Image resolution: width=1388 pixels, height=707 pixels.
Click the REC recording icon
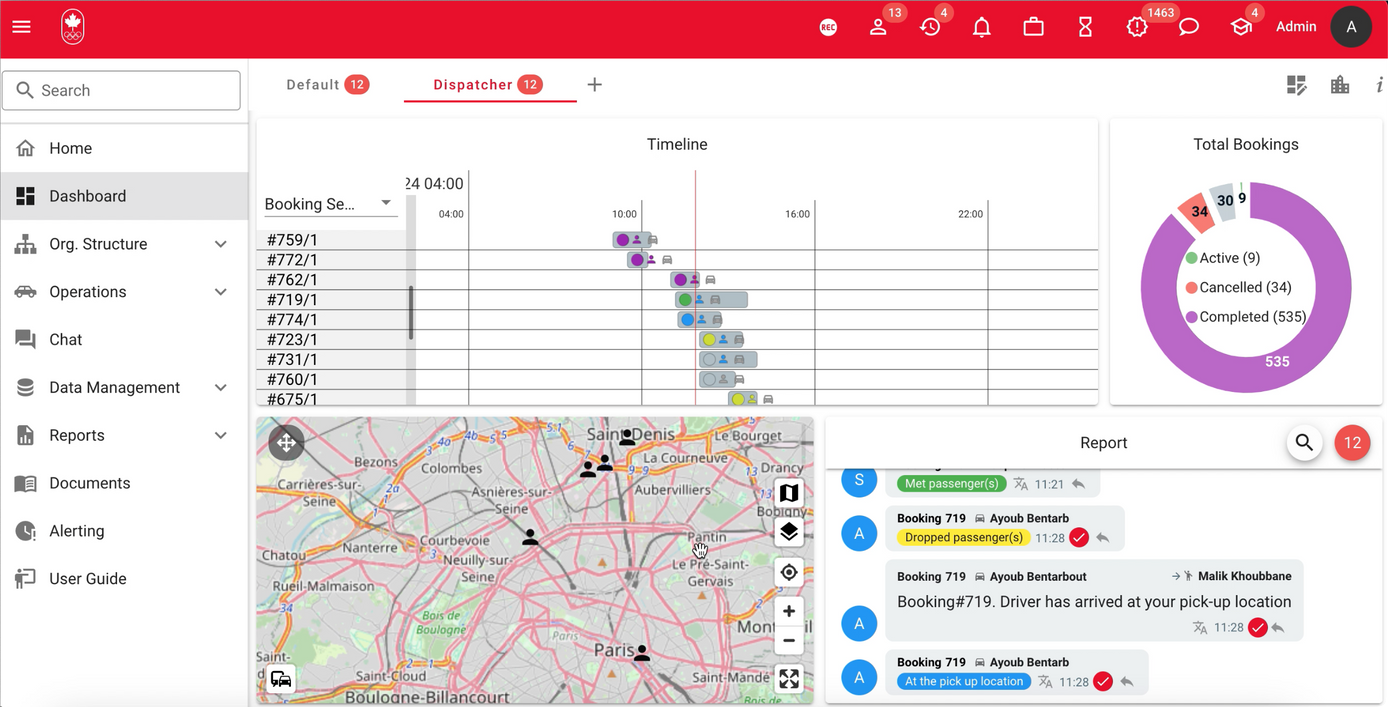(x=828, y=28)
